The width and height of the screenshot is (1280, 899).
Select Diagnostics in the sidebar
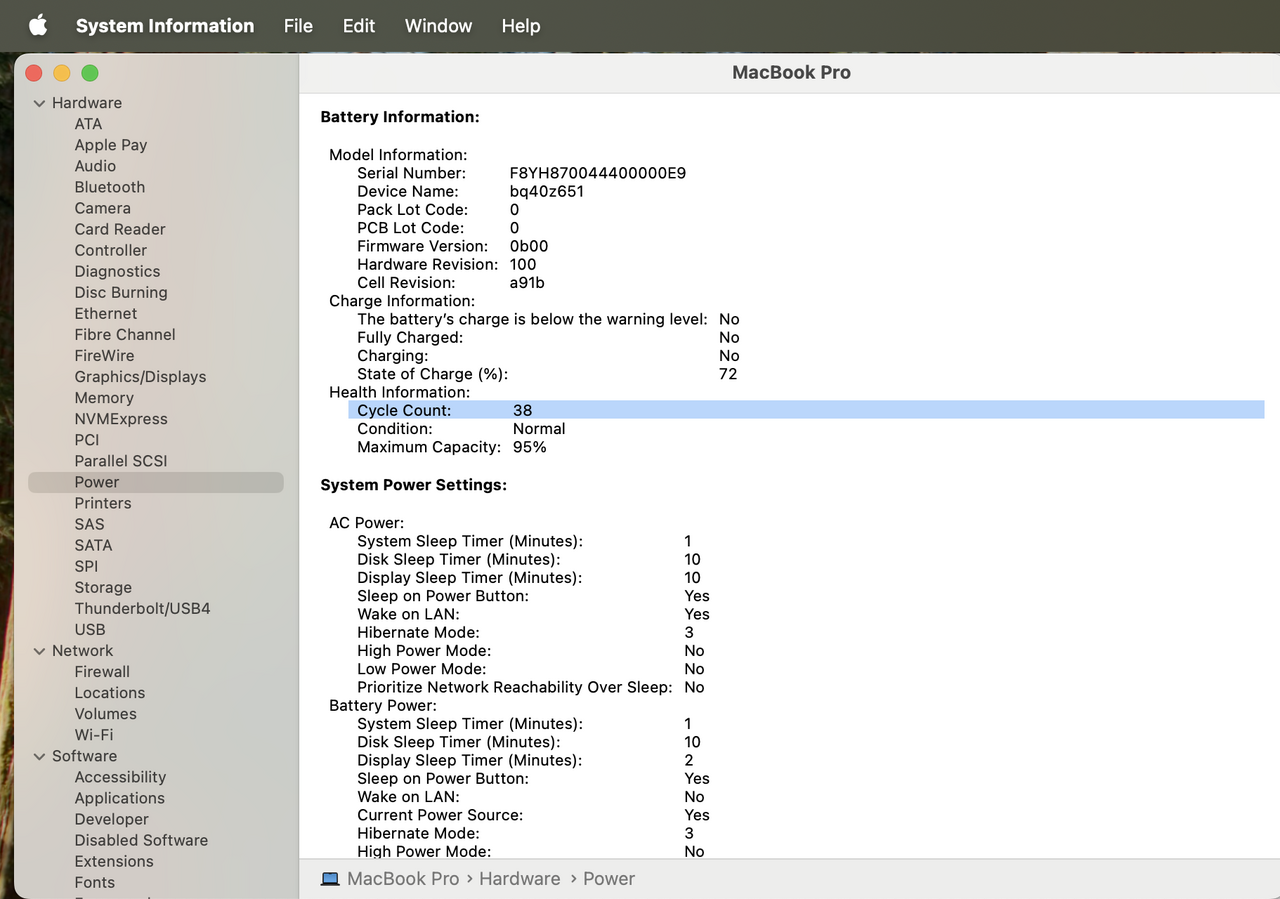pos(117,271)
